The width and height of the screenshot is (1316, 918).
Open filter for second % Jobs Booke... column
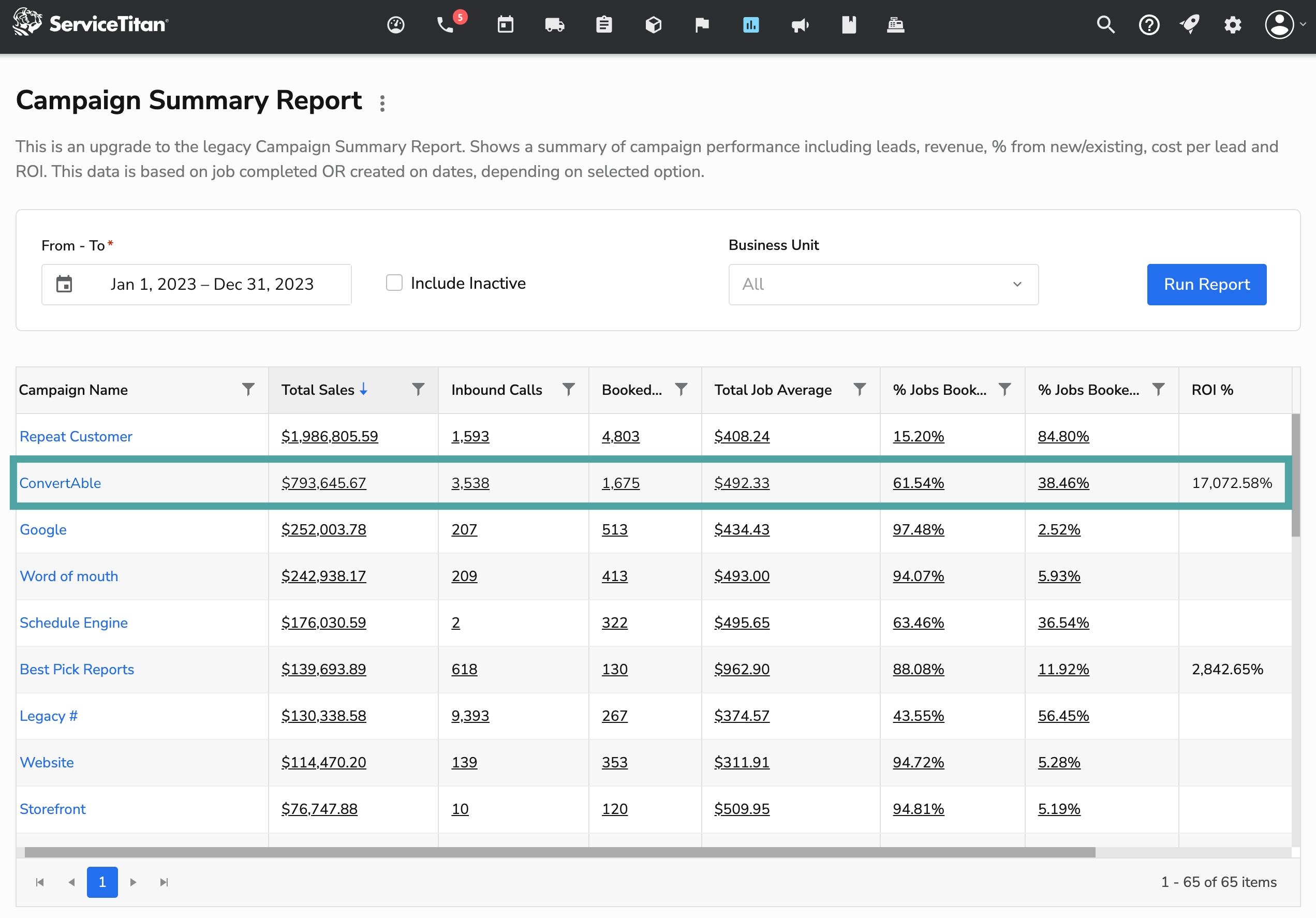(x=1158, y=390)
